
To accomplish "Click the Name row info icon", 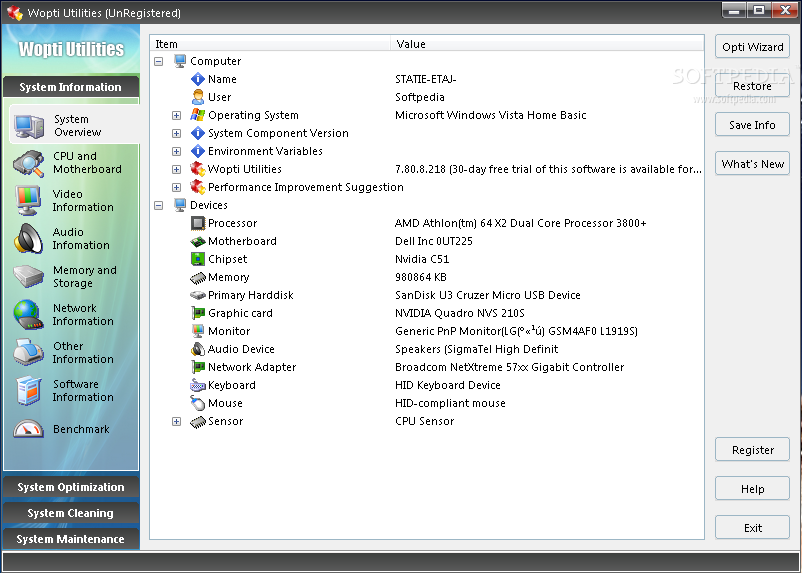I will coord(197,79).
